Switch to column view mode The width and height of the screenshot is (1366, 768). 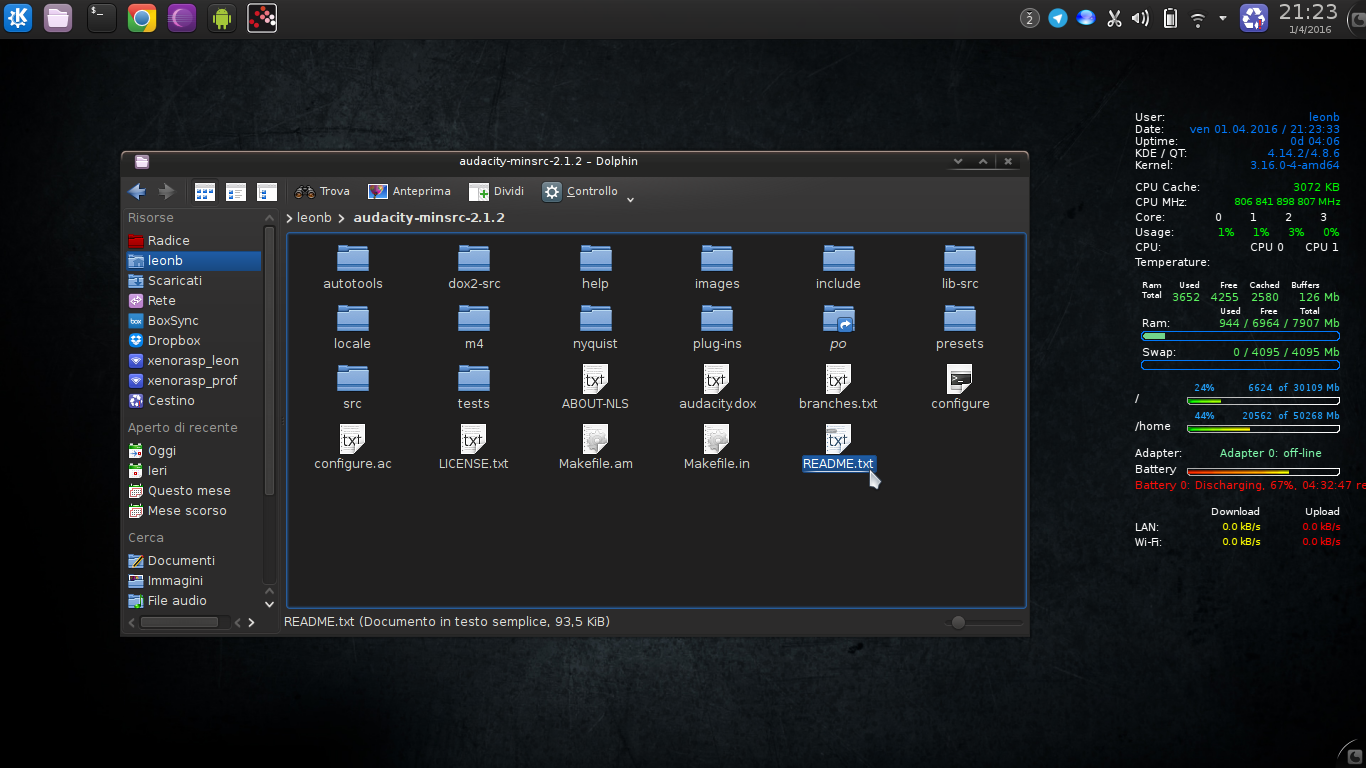pos(266,191)
